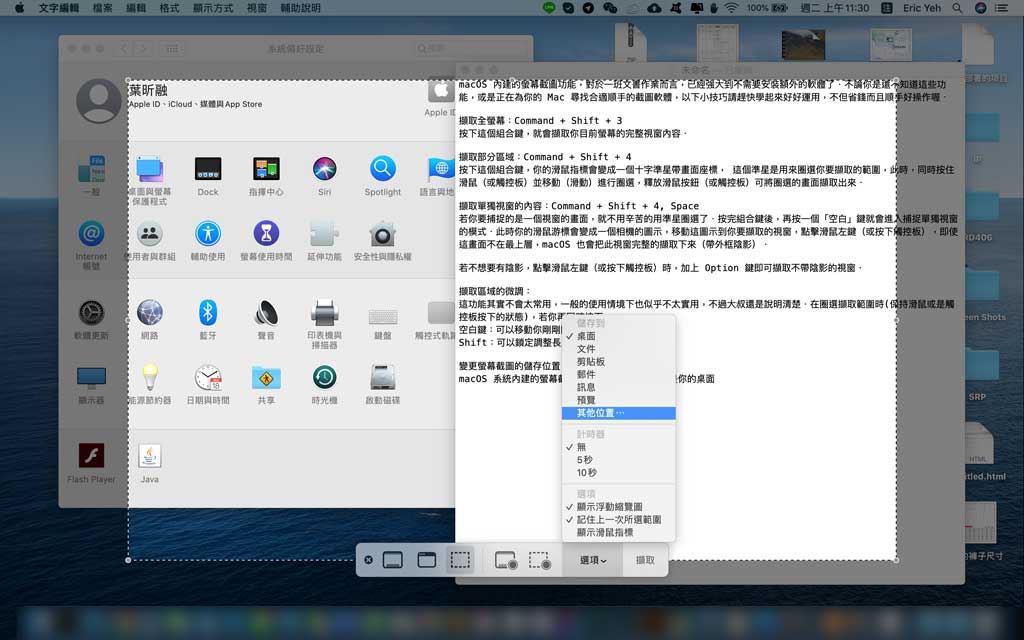Select the capture entire screen tool

tap(392, 560)
